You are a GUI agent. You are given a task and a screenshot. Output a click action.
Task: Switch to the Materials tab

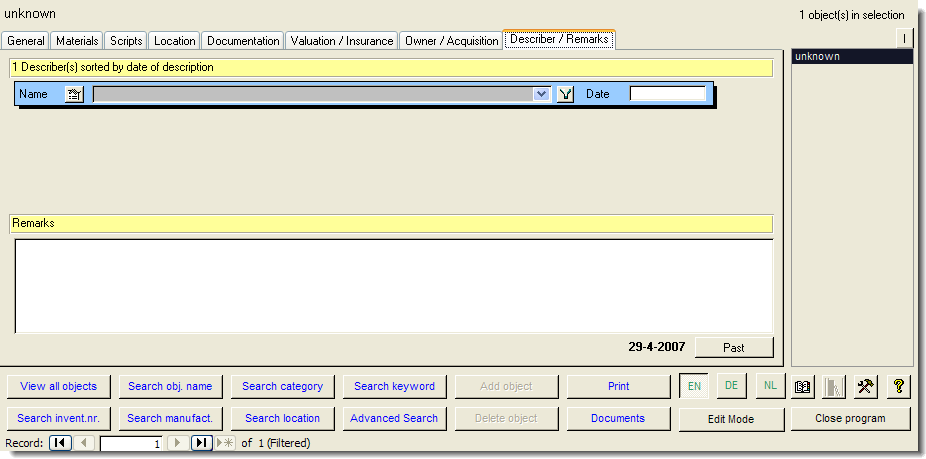click(77, 41)
